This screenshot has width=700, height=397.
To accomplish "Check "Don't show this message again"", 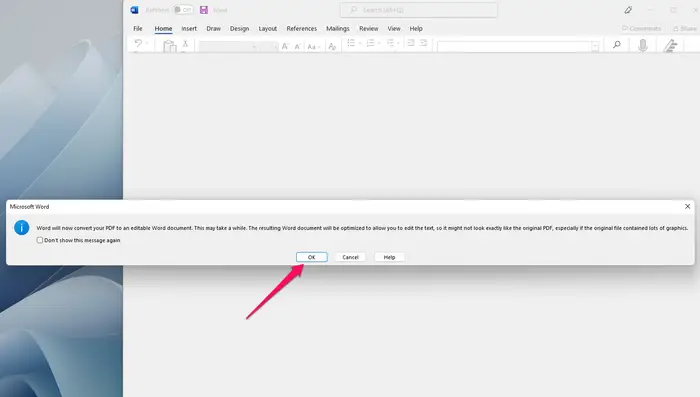I will [40, 240].
